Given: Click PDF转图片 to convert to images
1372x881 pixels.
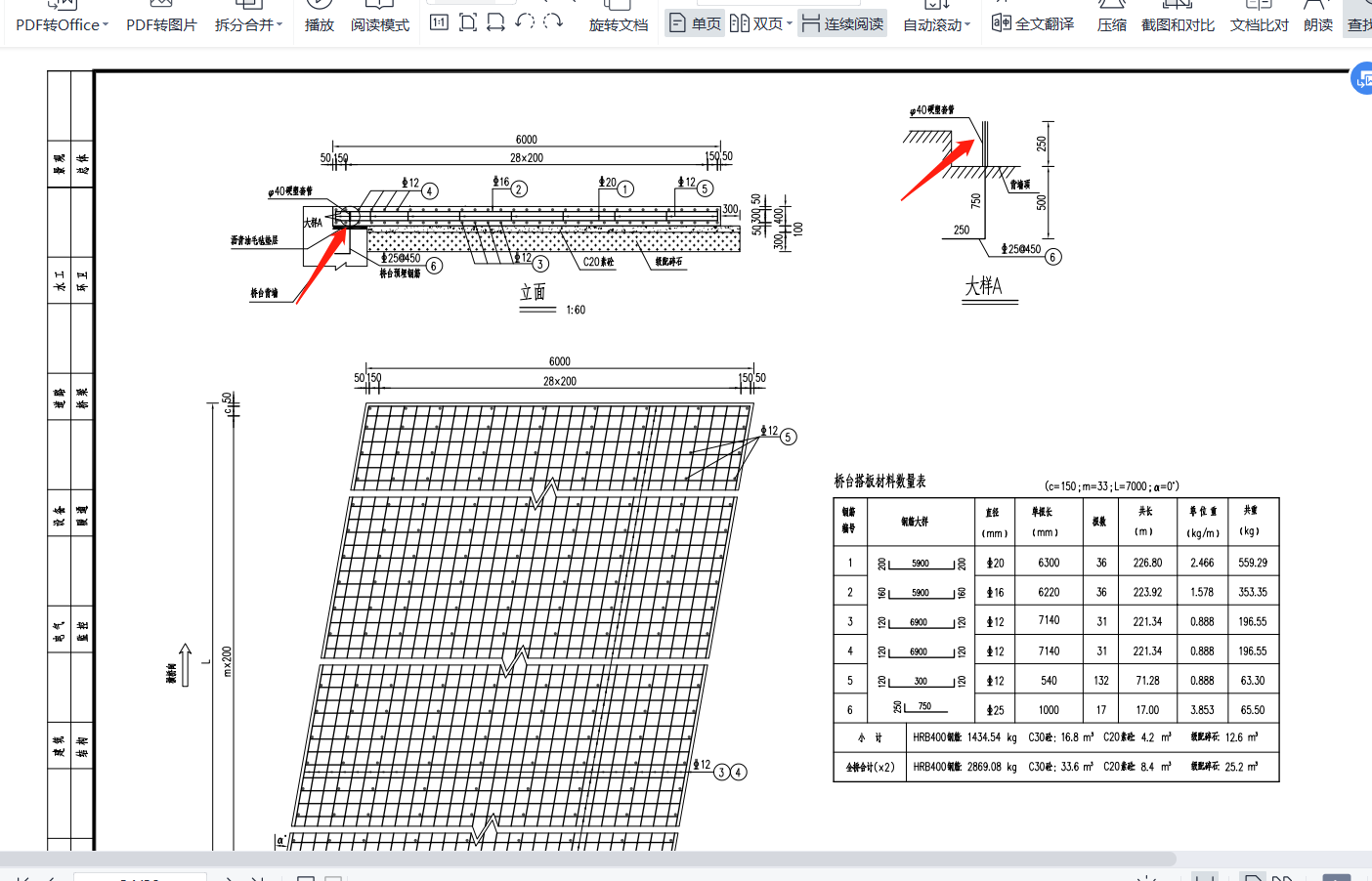Looking at the screenshot, I should tap(161, 24).
